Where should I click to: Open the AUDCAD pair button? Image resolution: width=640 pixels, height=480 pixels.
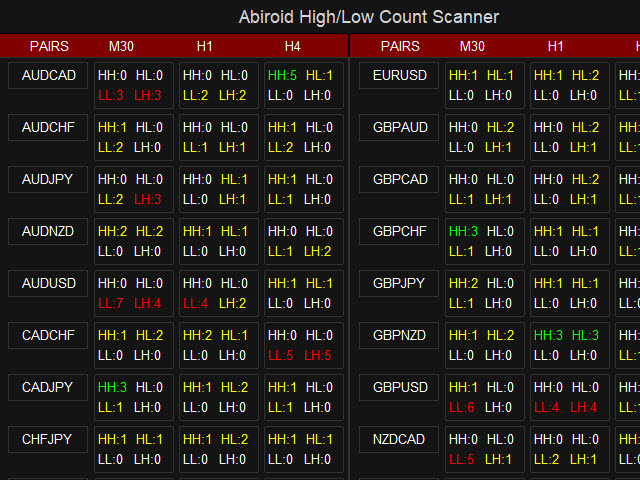tap(48, 76)
